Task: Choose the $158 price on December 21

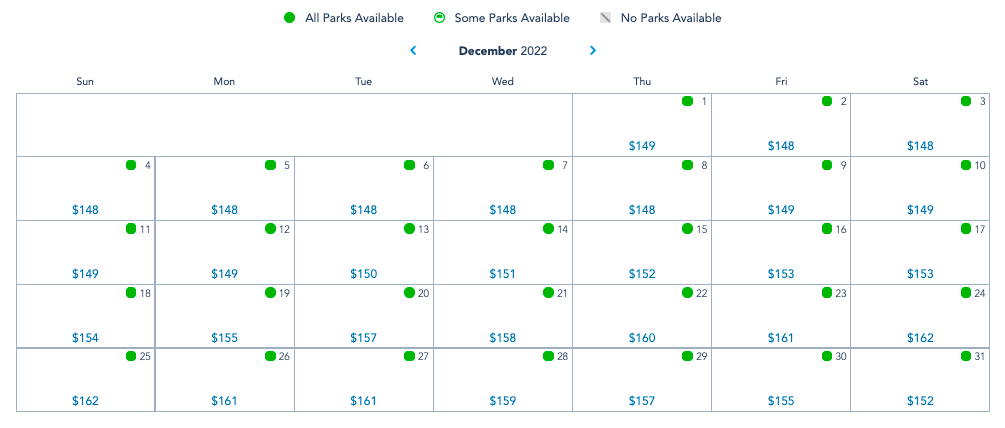Action: point(503,338)
